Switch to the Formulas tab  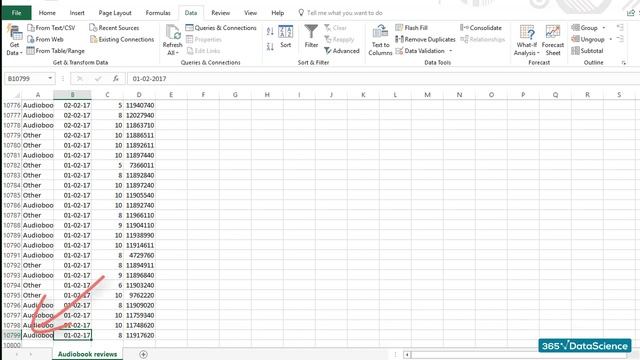(x=158, y=13)
